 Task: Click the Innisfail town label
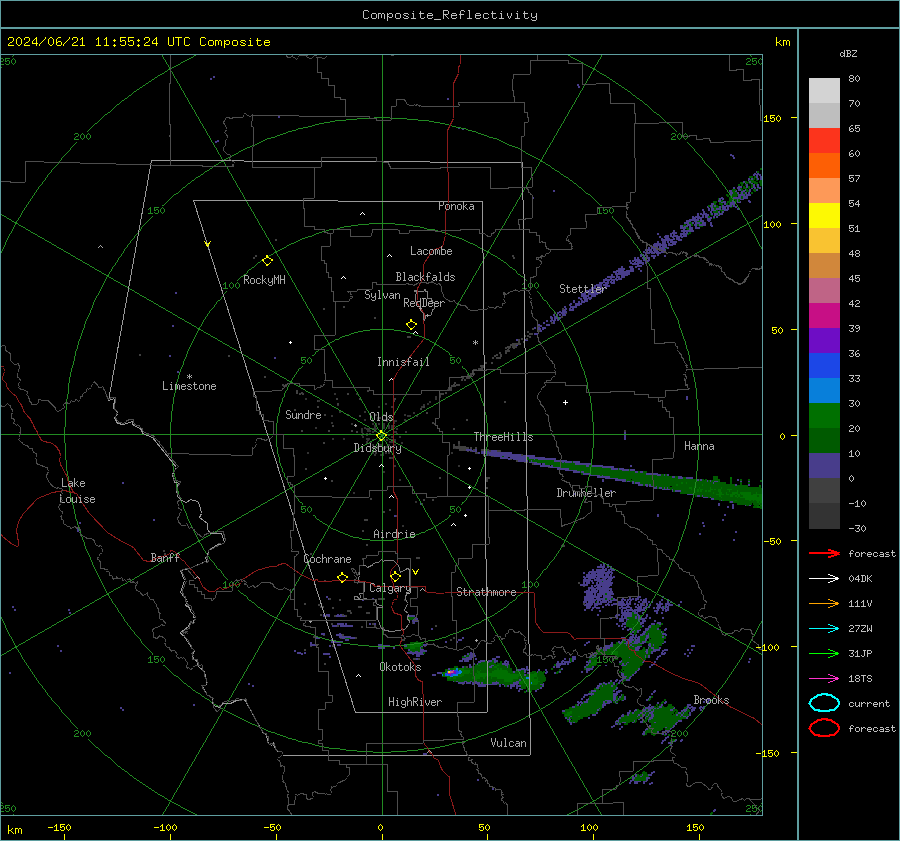(403, 362)
